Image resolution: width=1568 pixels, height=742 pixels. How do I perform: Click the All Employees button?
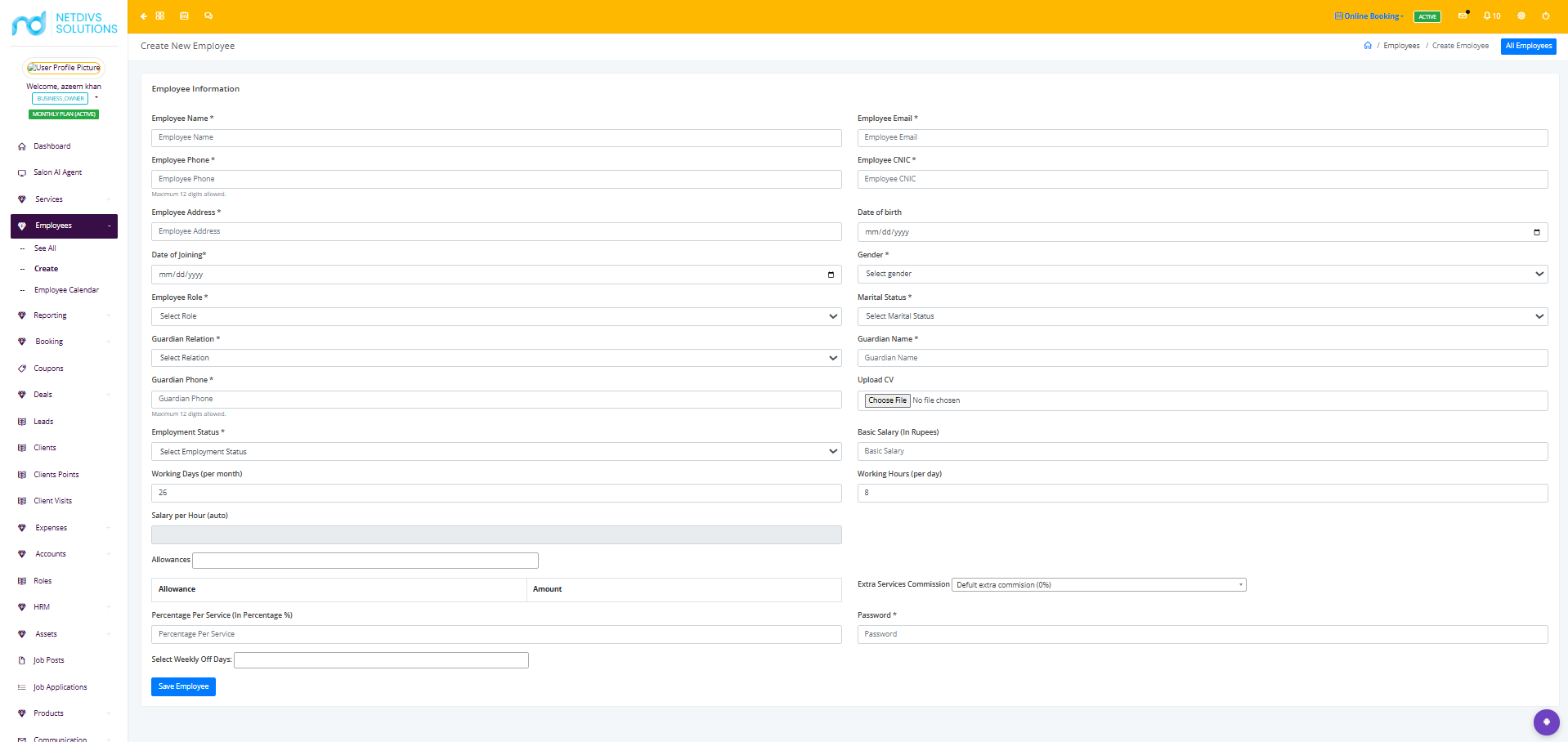coord(1529,46)
